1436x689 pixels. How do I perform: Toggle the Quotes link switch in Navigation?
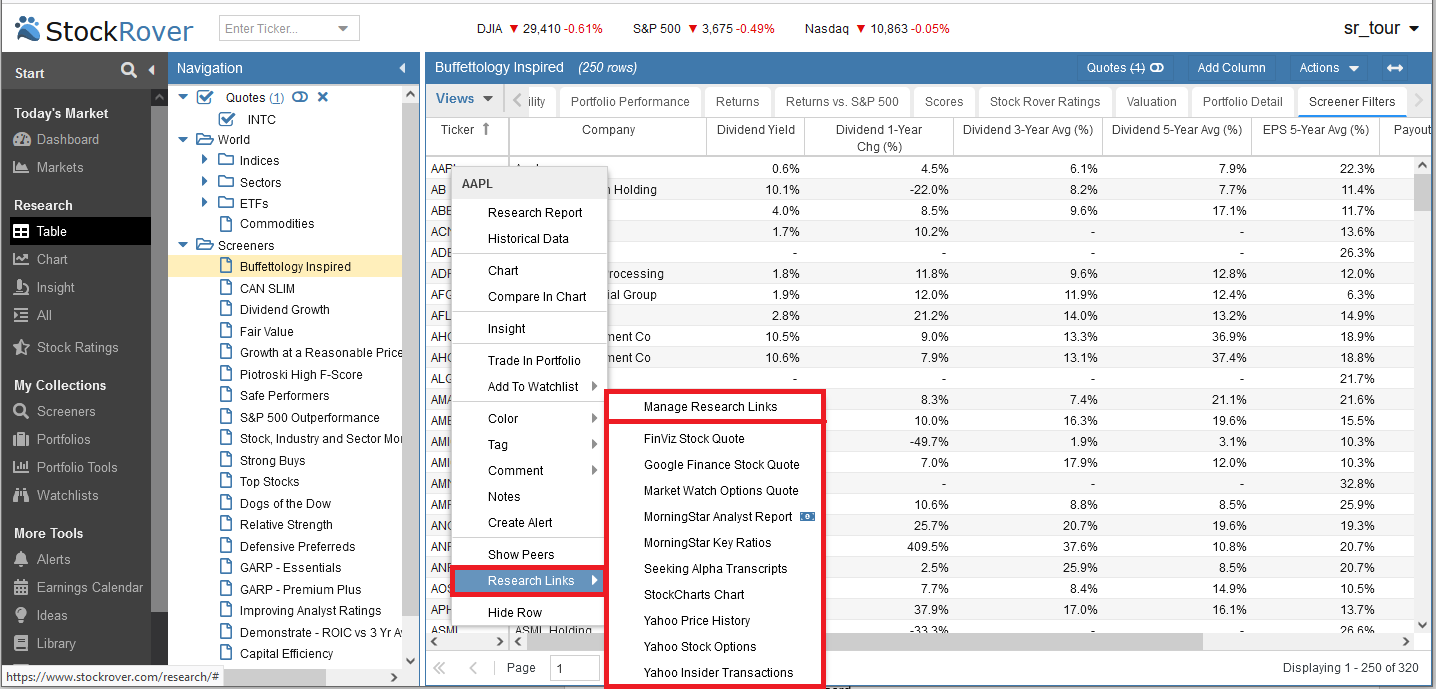pos(300,97)
